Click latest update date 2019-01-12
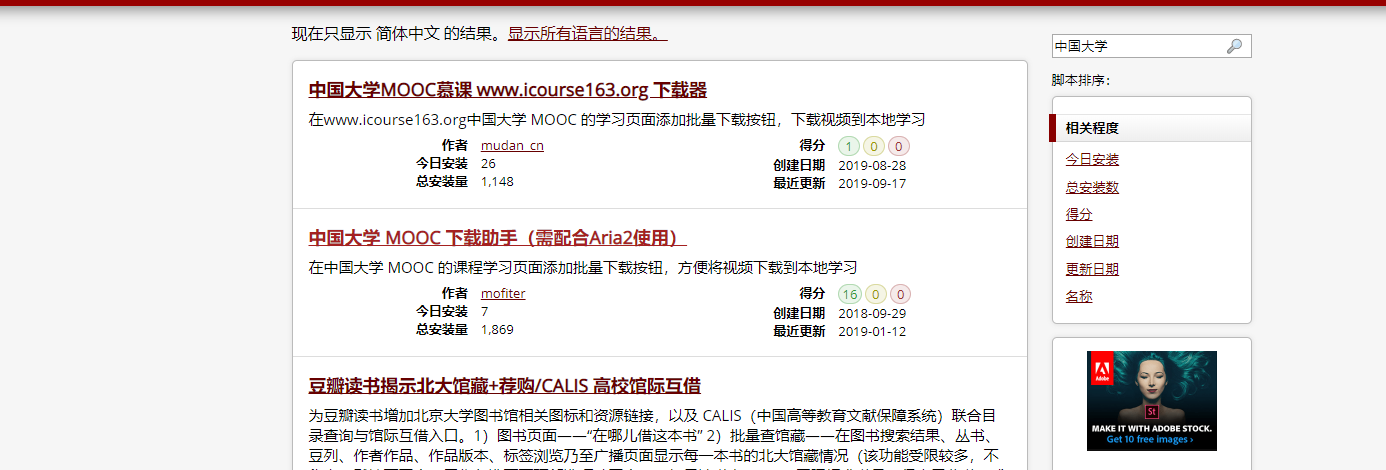The image size is (1386, 470). coord(872,332)
